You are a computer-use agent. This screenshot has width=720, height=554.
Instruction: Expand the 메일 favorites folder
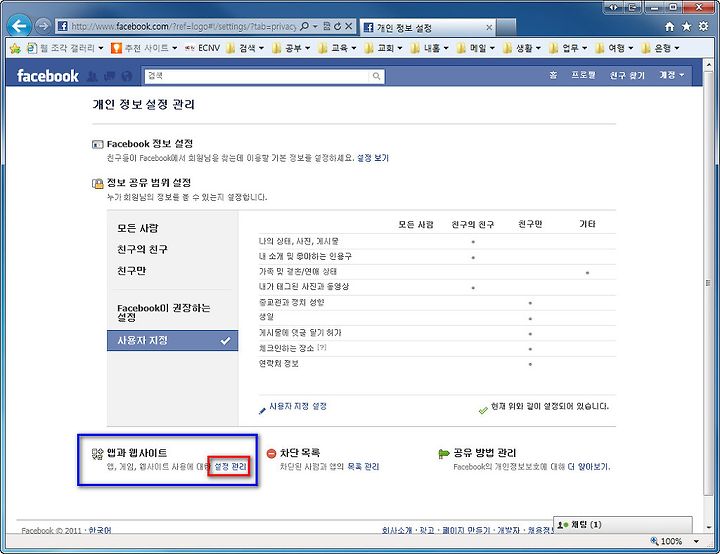[476, 48]
